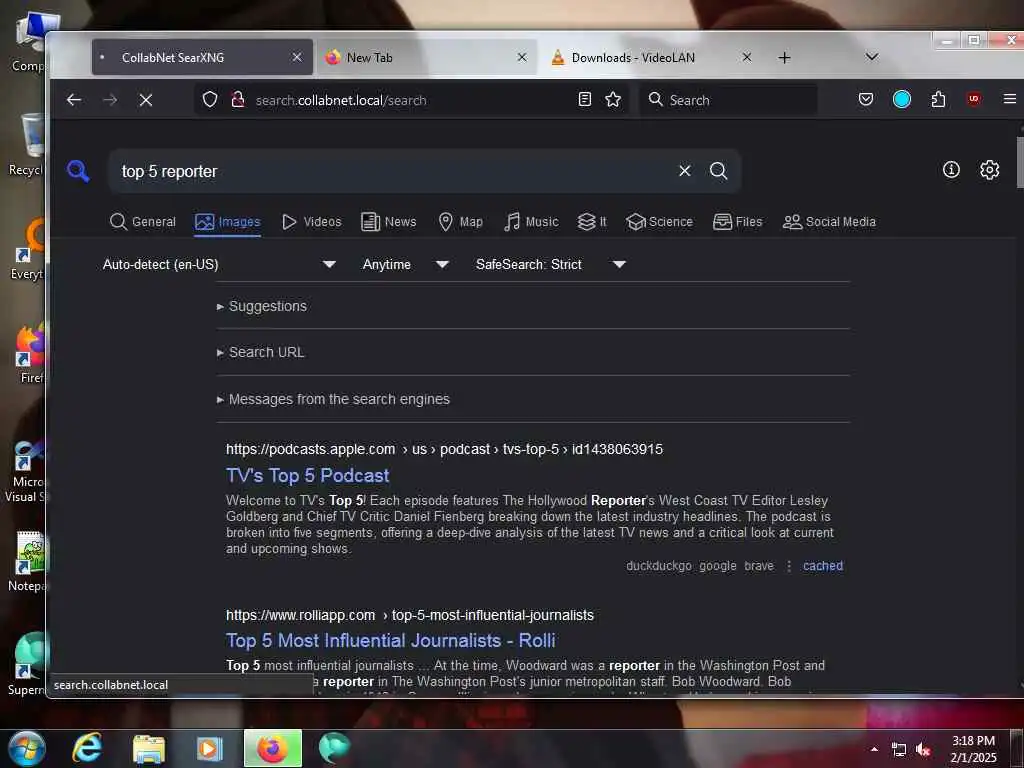1024x768 pixels.
Task: Click the Firefox Search box in toolbar
Action: [x=728, y=100]
